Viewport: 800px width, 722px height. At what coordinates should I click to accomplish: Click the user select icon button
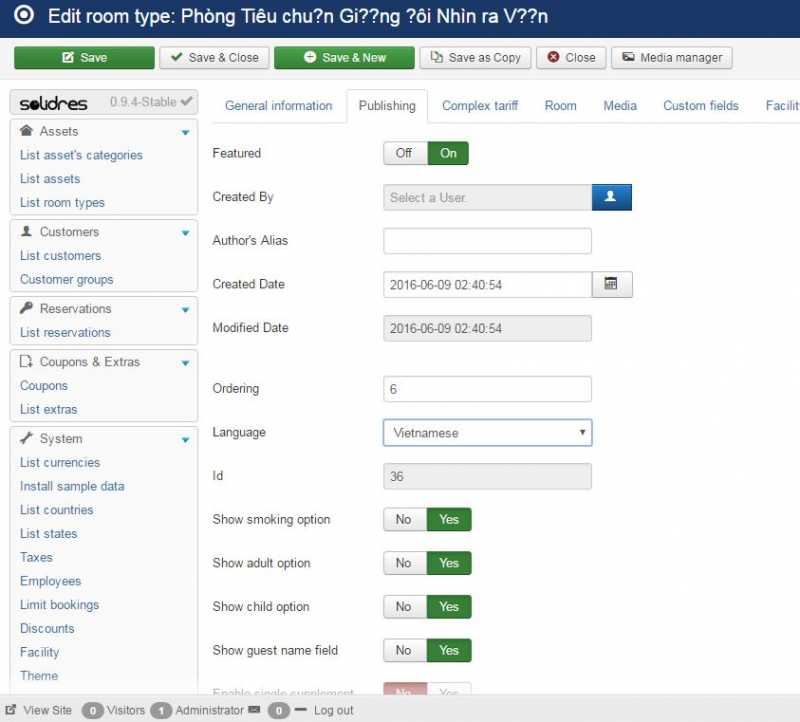(611, 198)
